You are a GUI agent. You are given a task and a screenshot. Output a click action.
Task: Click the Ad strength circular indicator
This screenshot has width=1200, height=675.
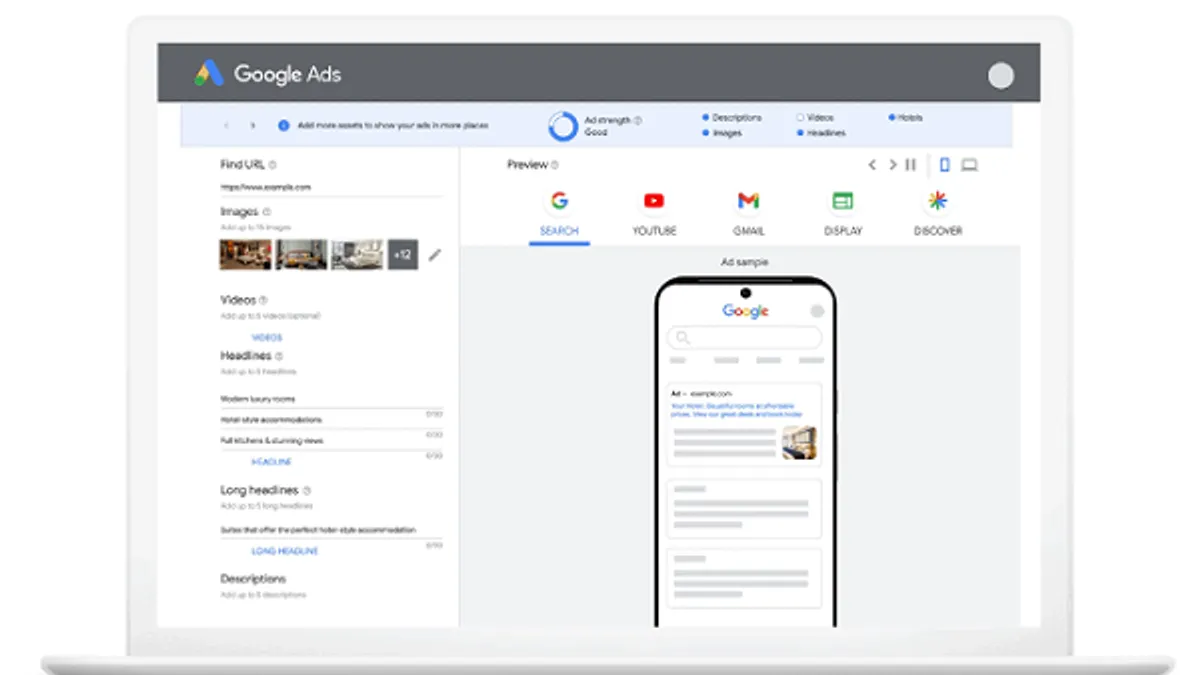[x=563, y=126]
